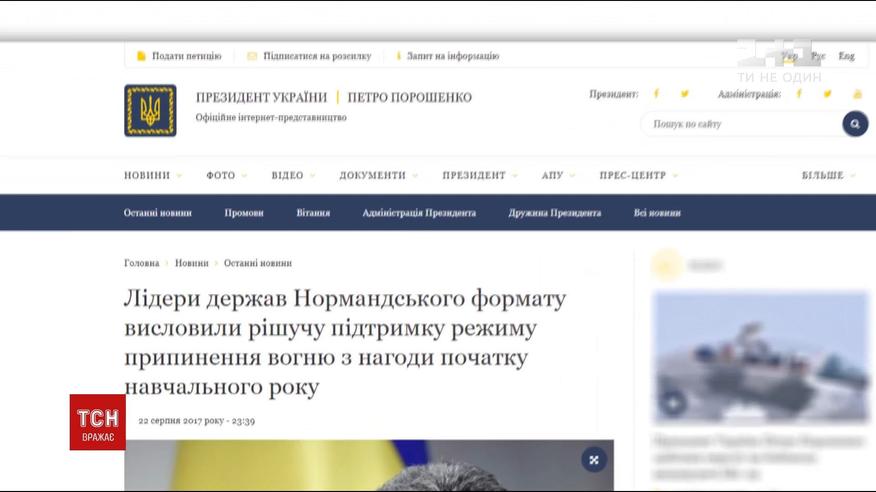Click the 'Подати петицію' petition link
876x492 pixels.
180,56
